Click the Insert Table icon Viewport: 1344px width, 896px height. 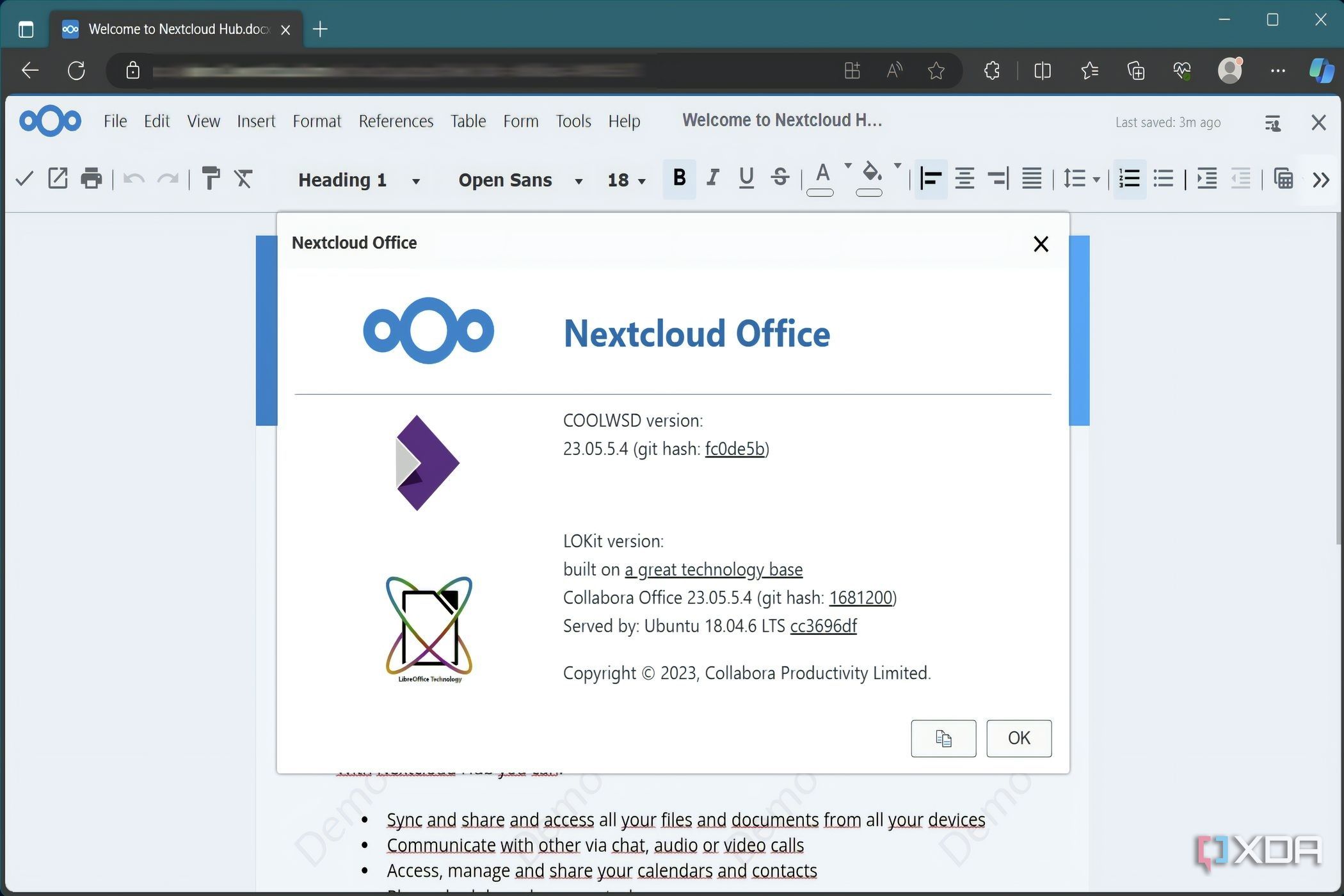(1283, 179)
